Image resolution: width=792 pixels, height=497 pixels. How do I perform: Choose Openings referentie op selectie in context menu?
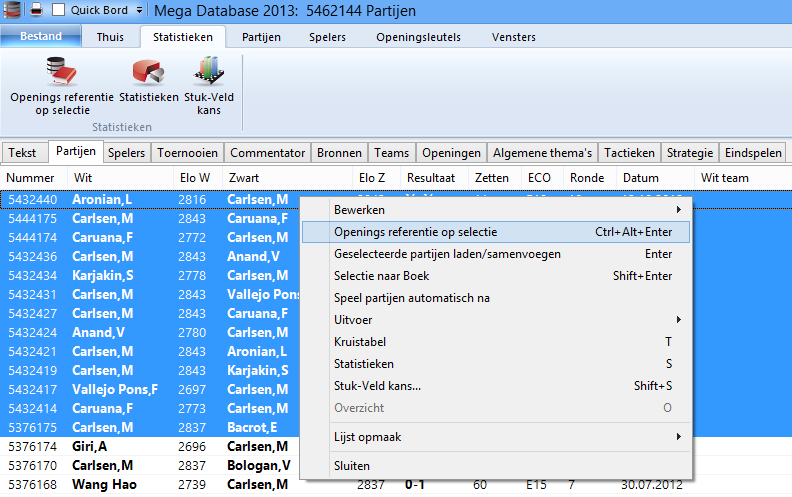point(496,232)
